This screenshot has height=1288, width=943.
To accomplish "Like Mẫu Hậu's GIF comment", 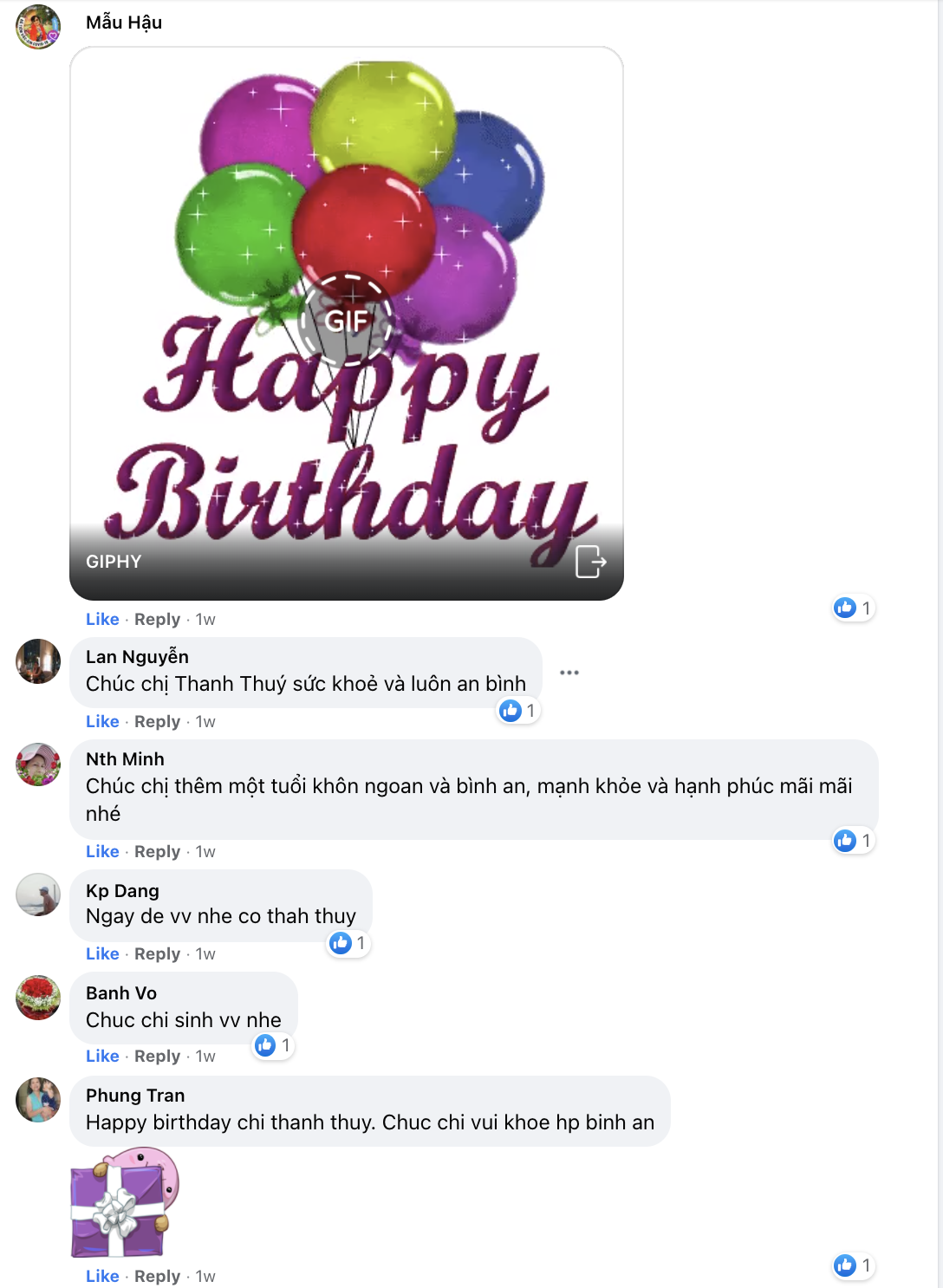I will 102,619.
